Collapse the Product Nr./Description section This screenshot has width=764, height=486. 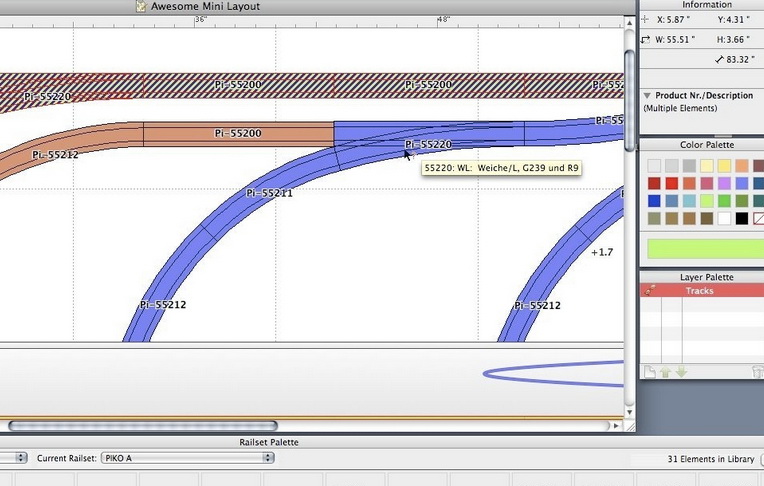[x=648, y=96]
